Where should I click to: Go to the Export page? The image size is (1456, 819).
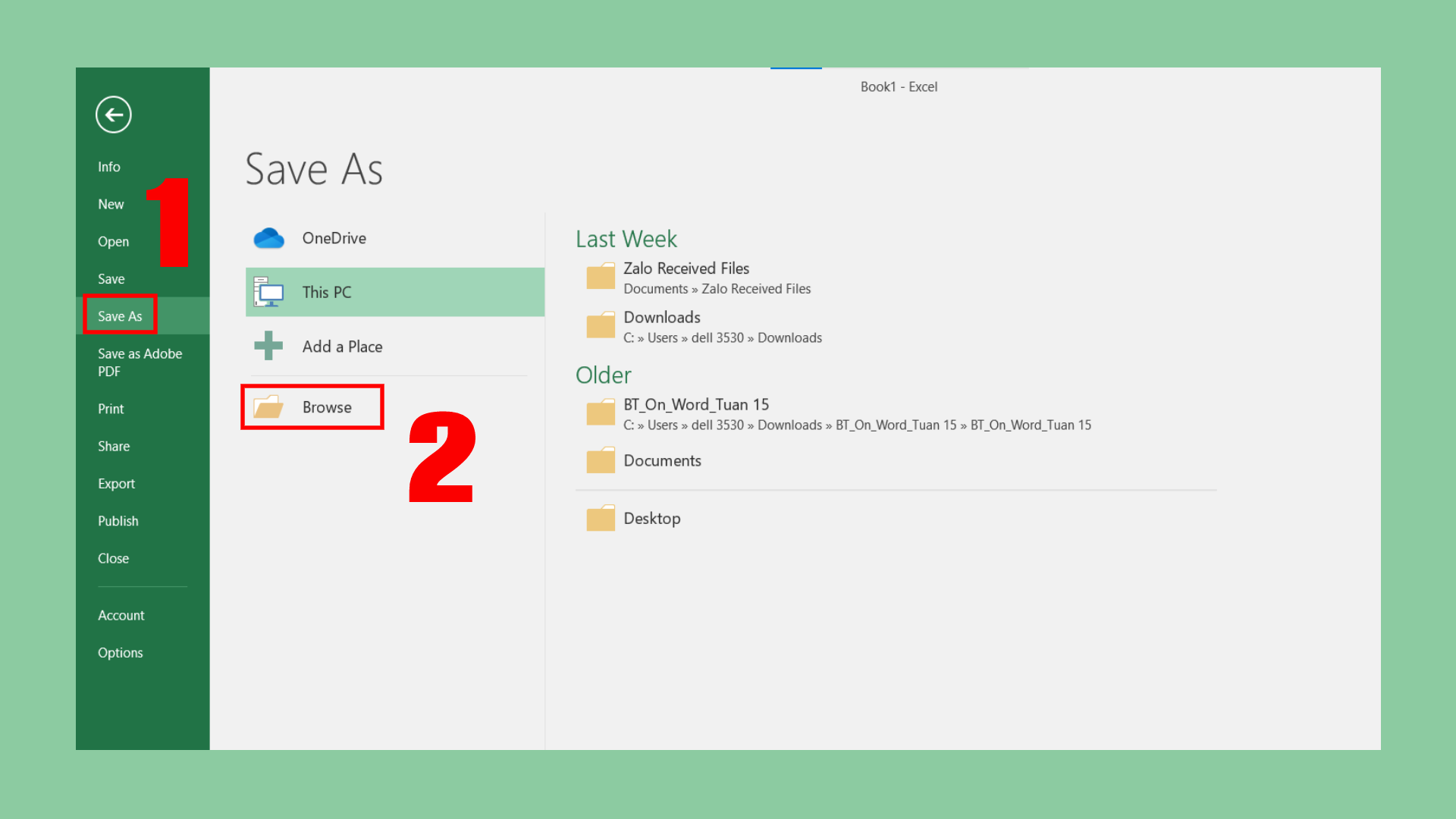pyautogui.click(x=116, y=484)
